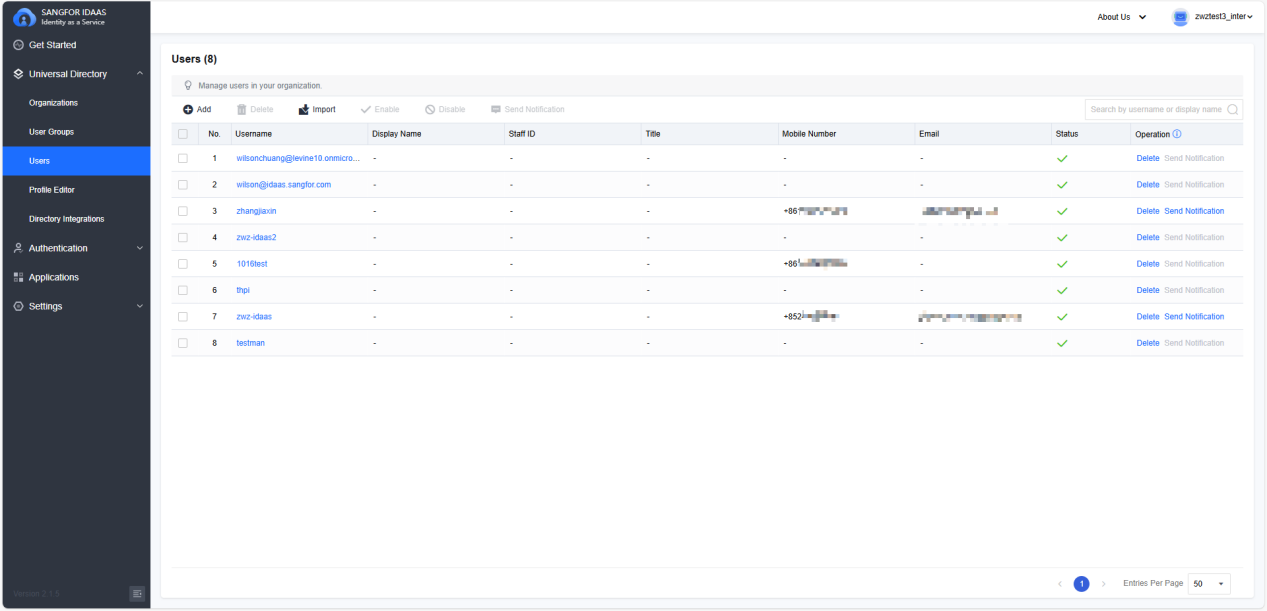Send Notification to zwz-idaas
This screenshot has width=1267, height=611.
[1194, 316]
